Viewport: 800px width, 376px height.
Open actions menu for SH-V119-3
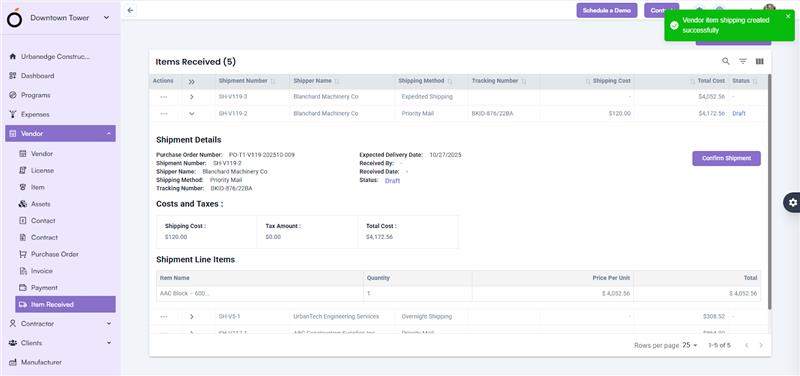click(x=163, y=97)
